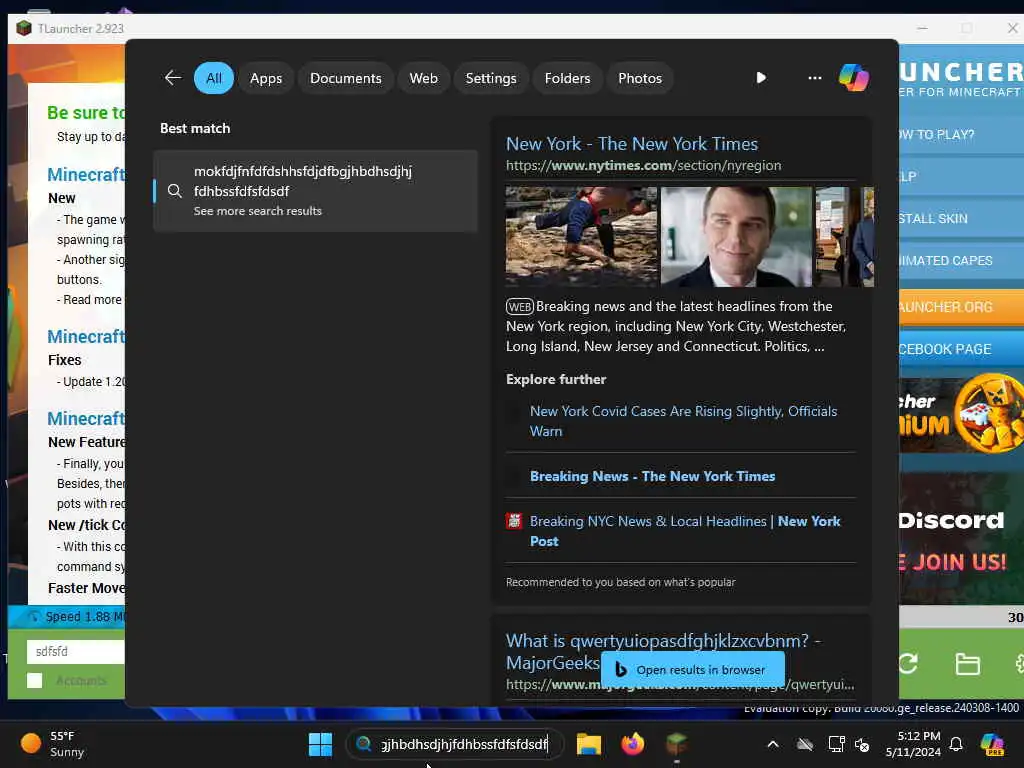
Task: Click How to play button in TLauncher
Action: tap(961, 135)
